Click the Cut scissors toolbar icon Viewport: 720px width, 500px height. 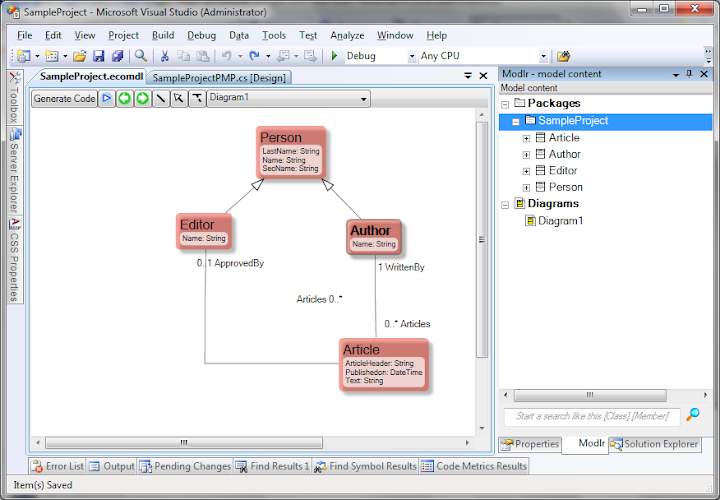pos(165,57)
